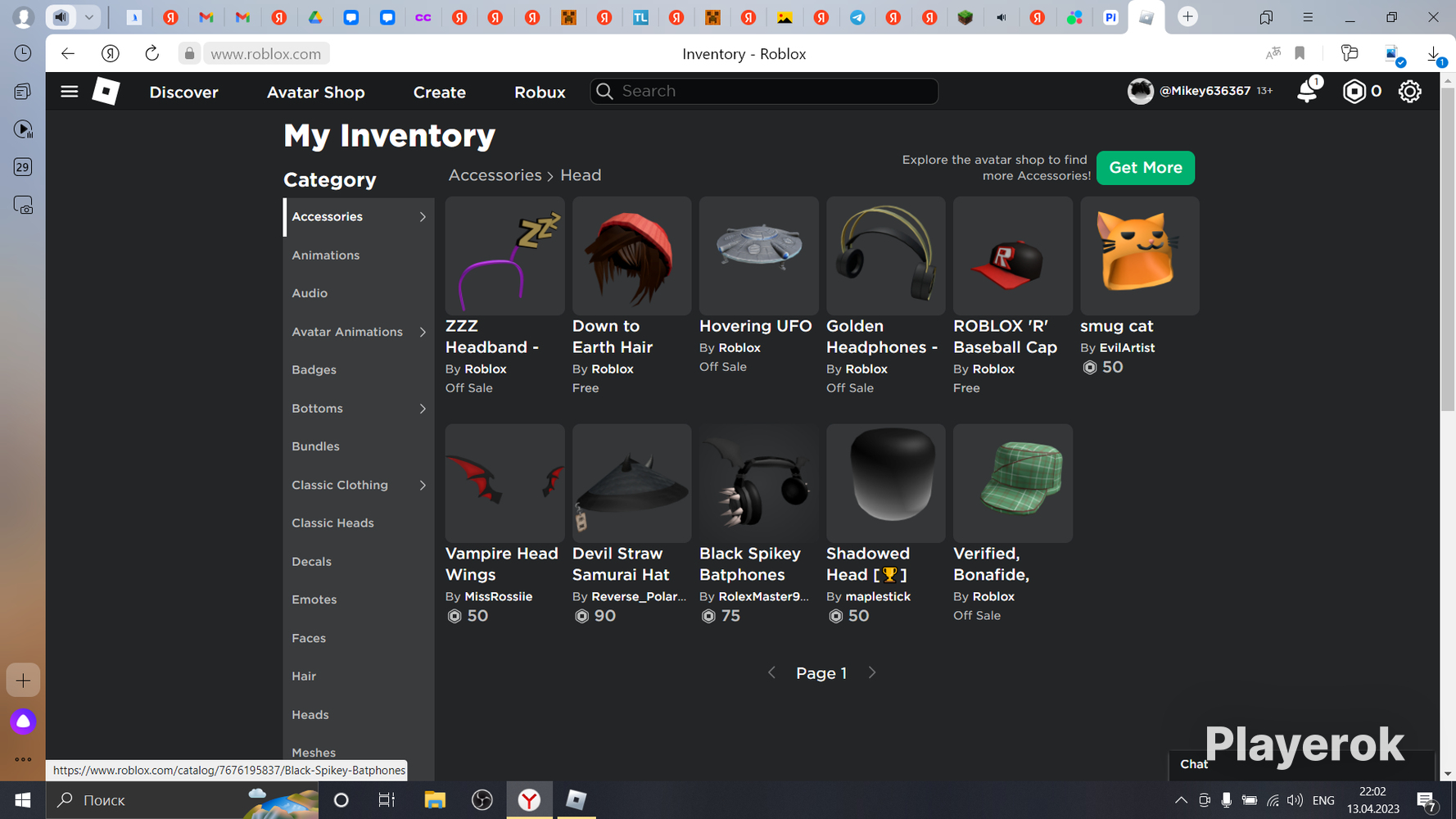
Task: Click the taskbar volume speaker icon
Action: 1295,800
